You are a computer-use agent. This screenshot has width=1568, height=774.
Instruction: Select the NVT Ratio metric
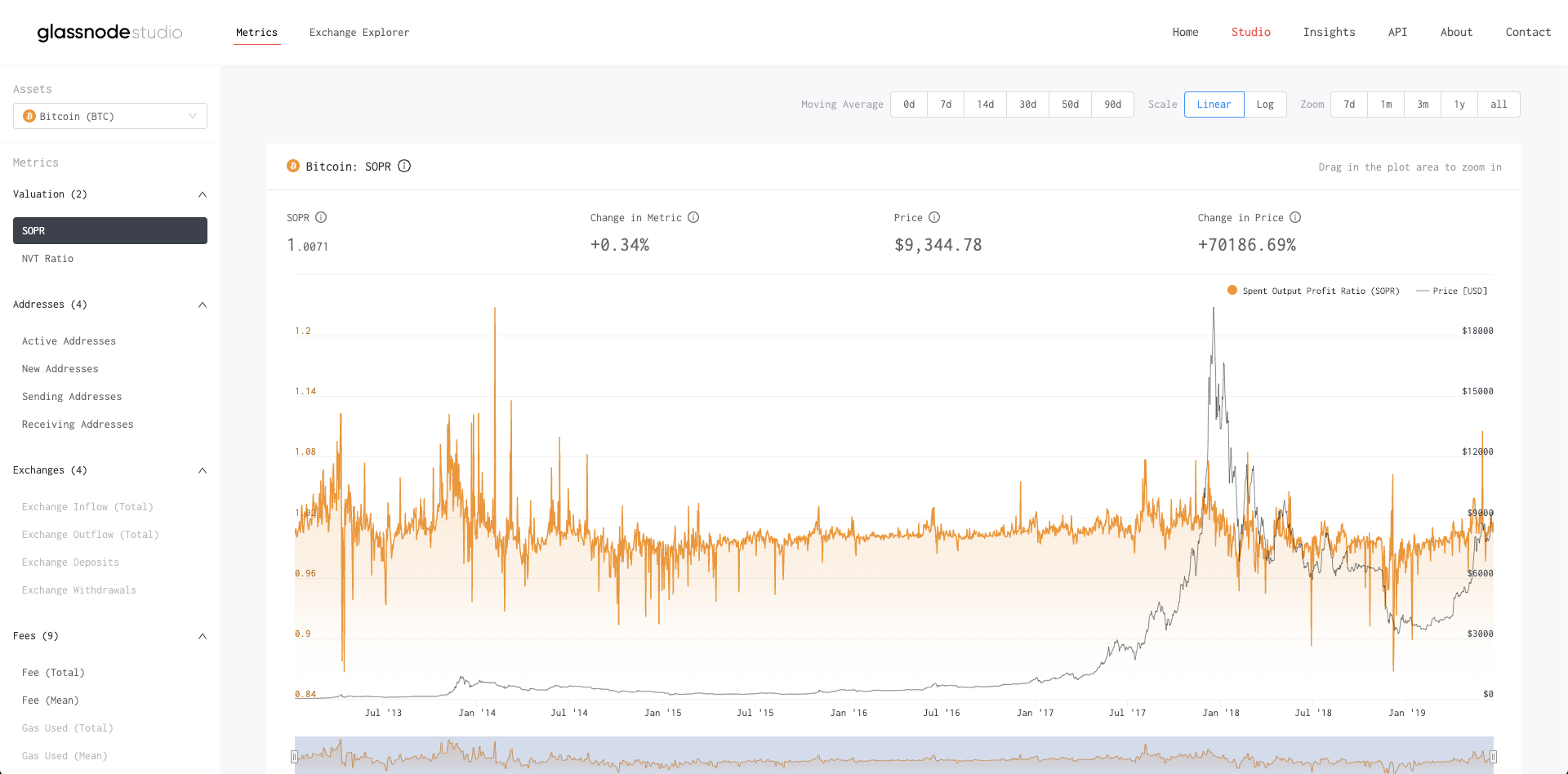[47, 258]
